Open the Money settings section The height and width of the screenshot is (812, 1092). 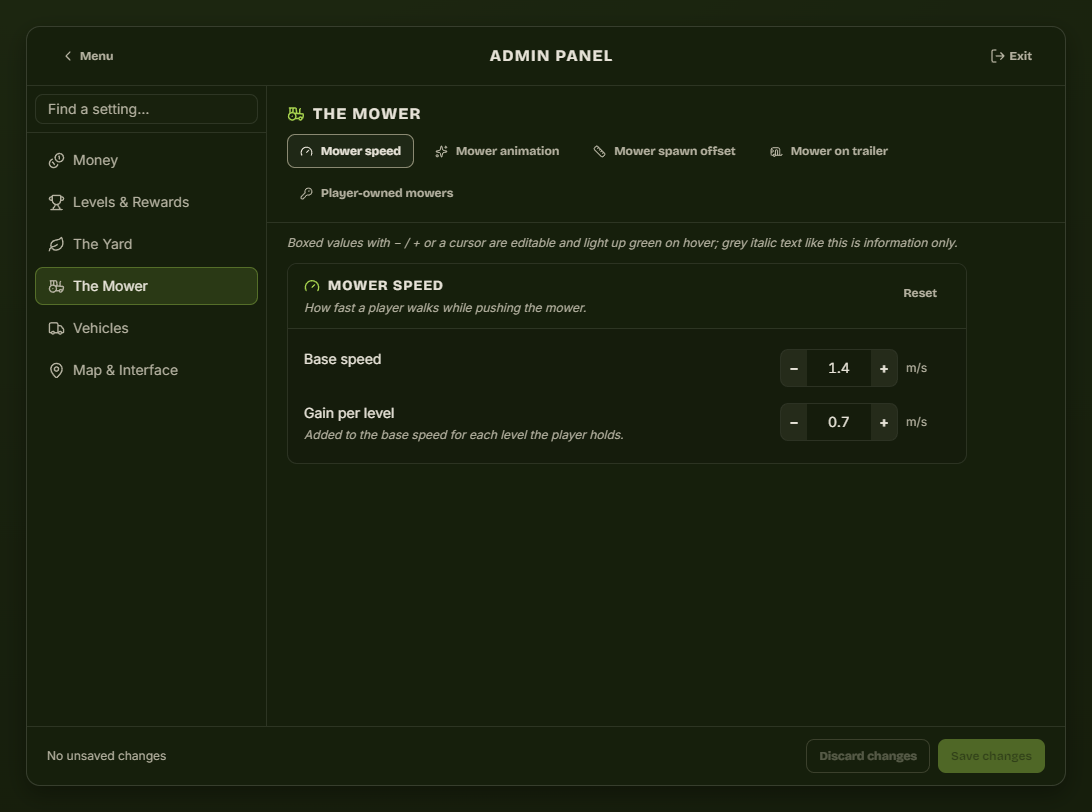(x=146, y=160)
